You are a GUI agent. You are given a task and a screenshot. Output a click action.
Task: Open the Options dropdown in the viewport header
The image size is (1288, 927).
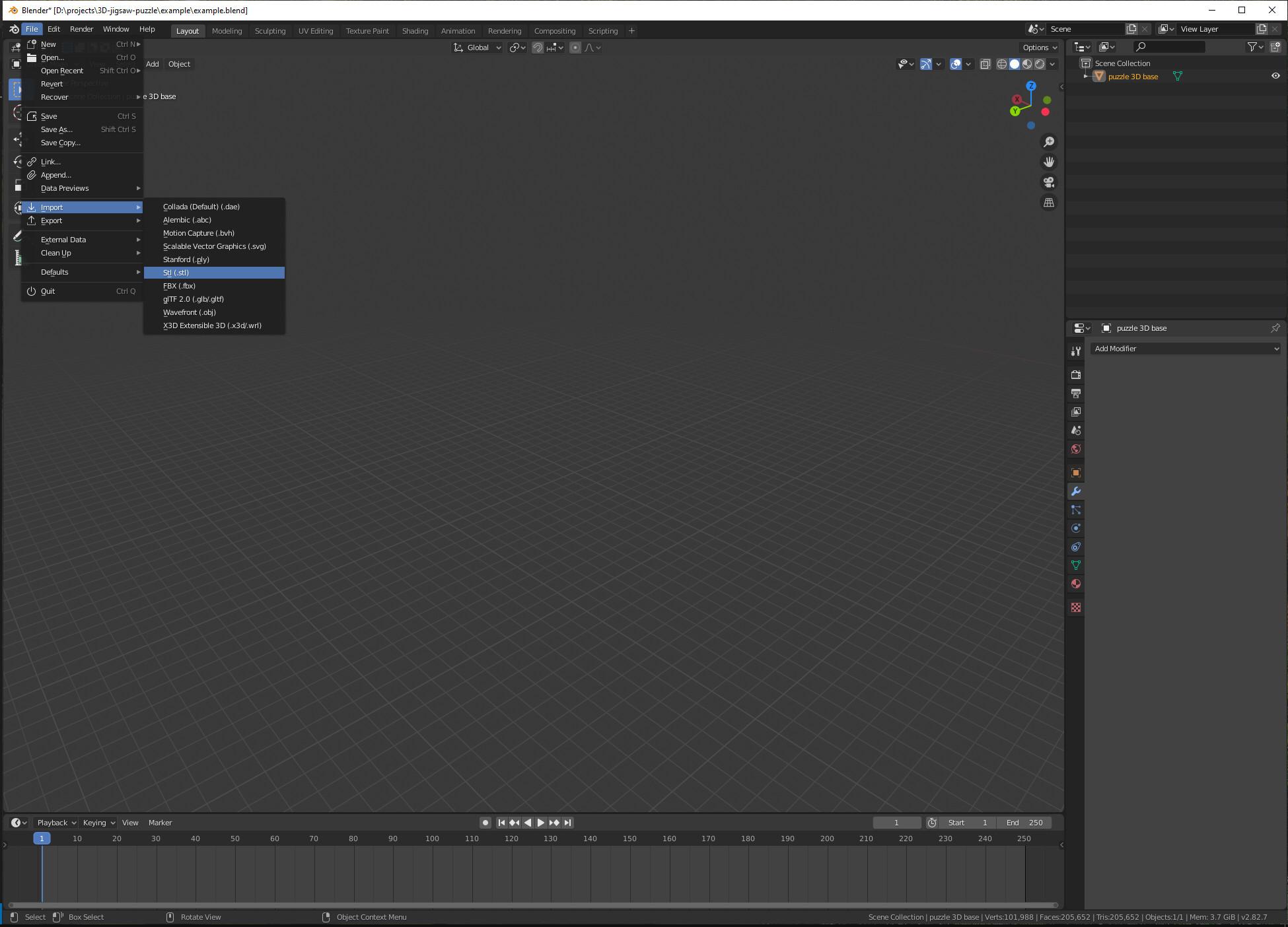[x=1038, y=47]
